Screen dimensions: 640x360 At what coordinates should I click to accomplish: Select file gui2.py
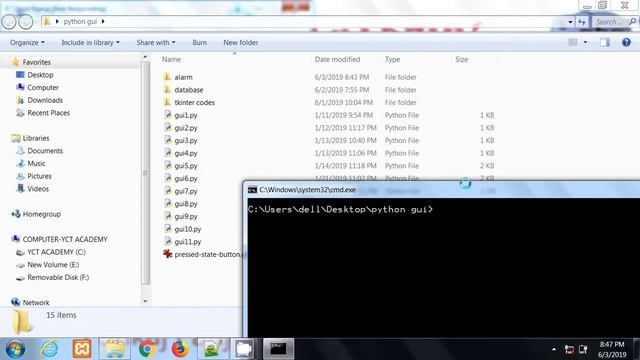tap(180, 128)
